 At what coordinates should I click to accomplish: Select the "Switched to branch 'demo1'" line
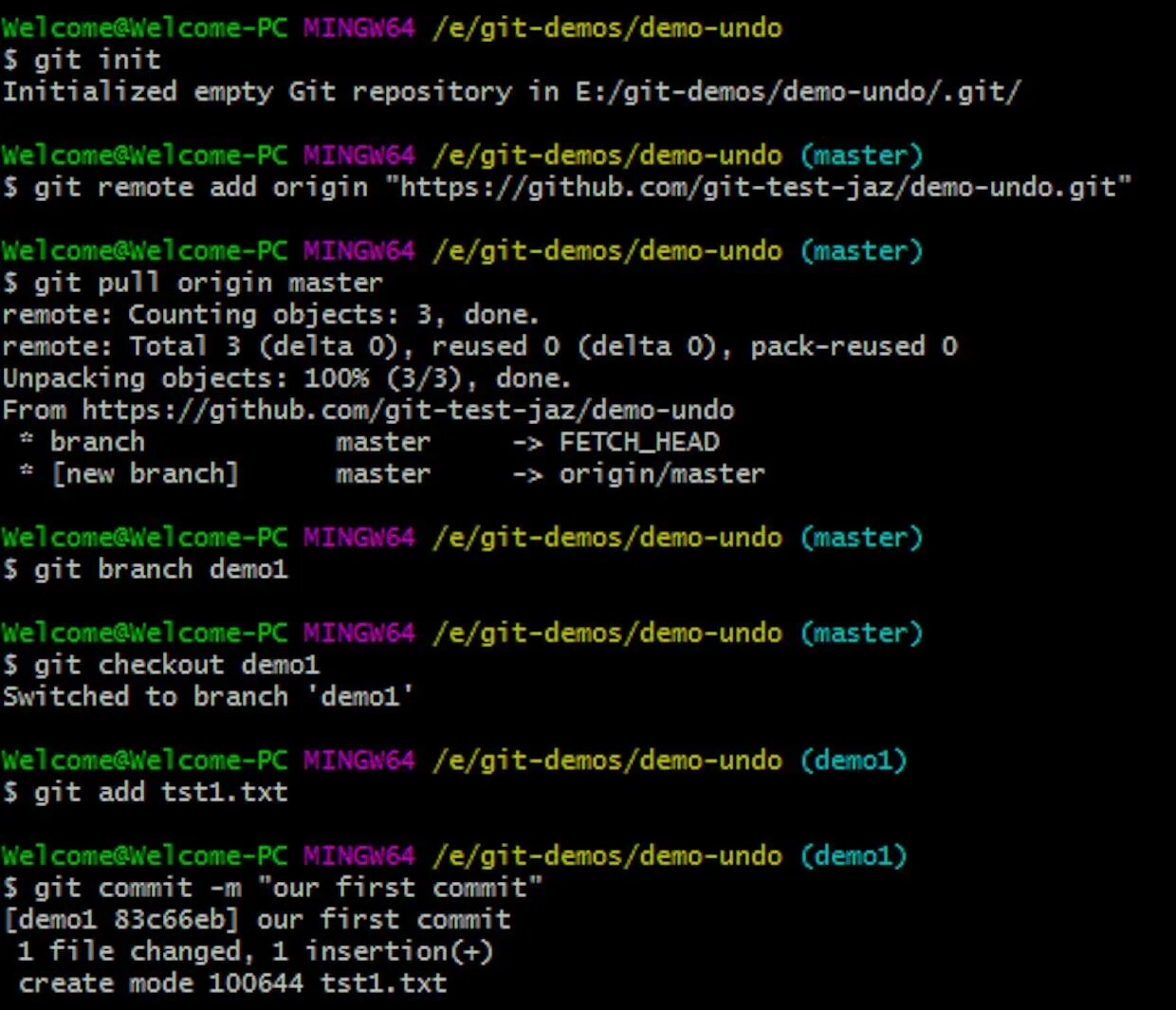point(208,697)
